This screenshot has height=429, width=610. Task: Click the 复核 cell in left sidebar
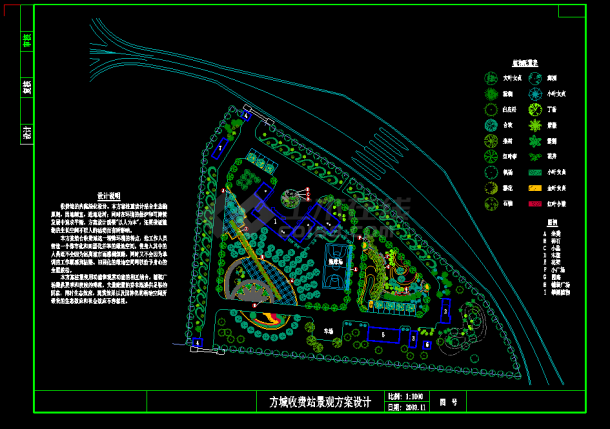point(28,87)
